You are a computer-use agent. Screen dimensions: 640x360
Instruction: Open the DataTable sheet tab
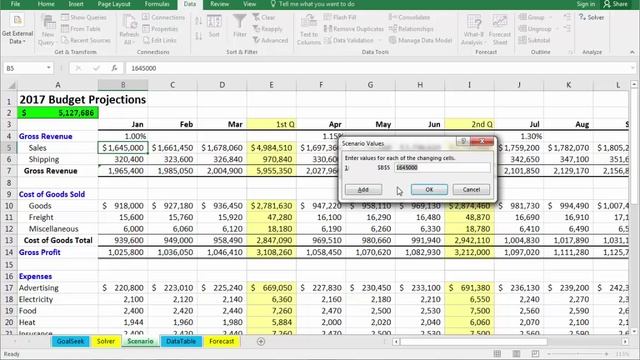[181, 341]
